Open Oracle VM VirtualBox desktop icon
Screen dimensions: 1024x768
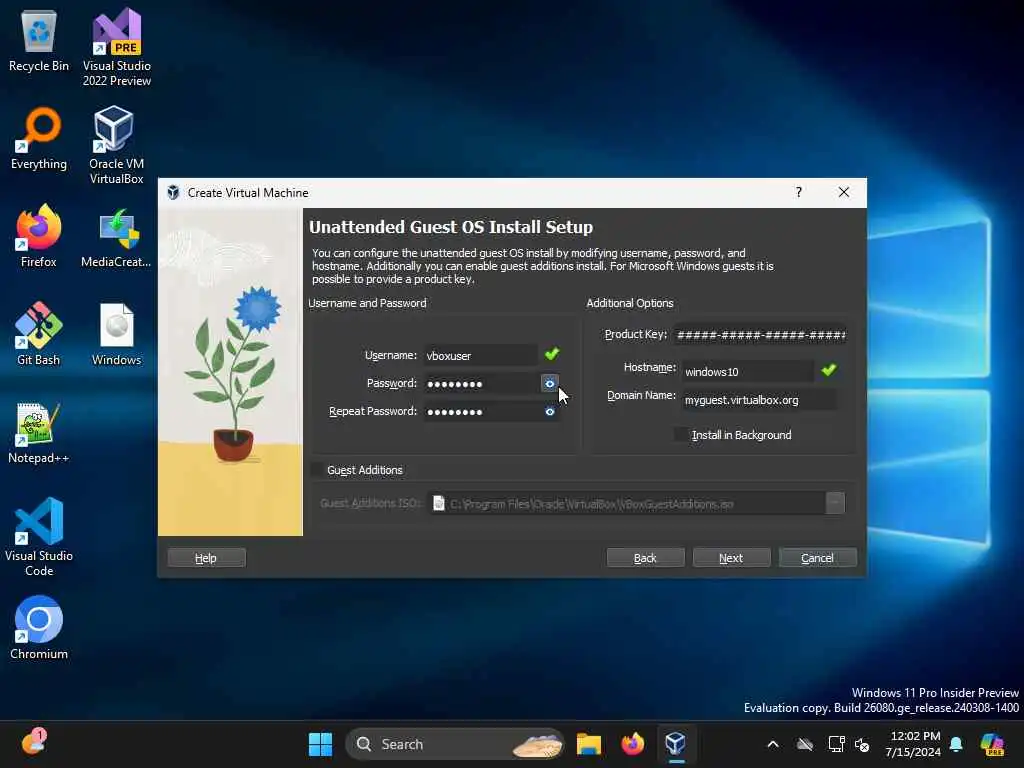tap(116, 145)
